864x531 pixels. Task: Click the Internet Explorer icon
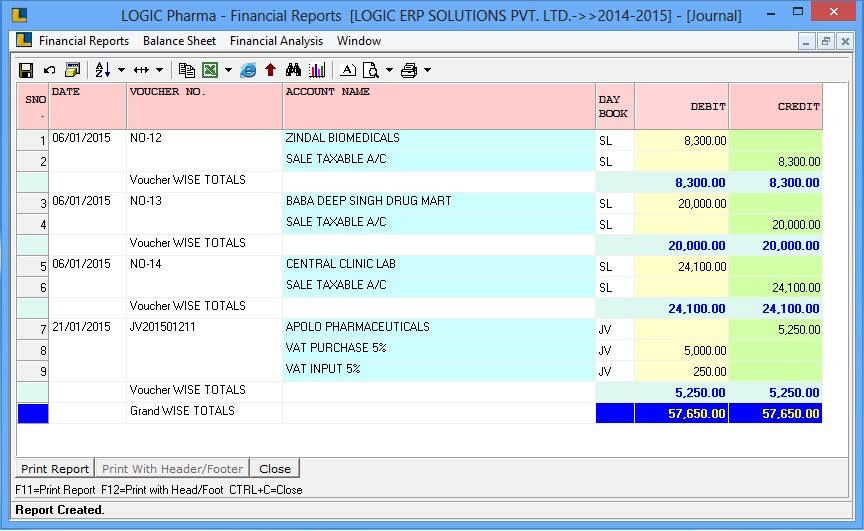point(248,70)
